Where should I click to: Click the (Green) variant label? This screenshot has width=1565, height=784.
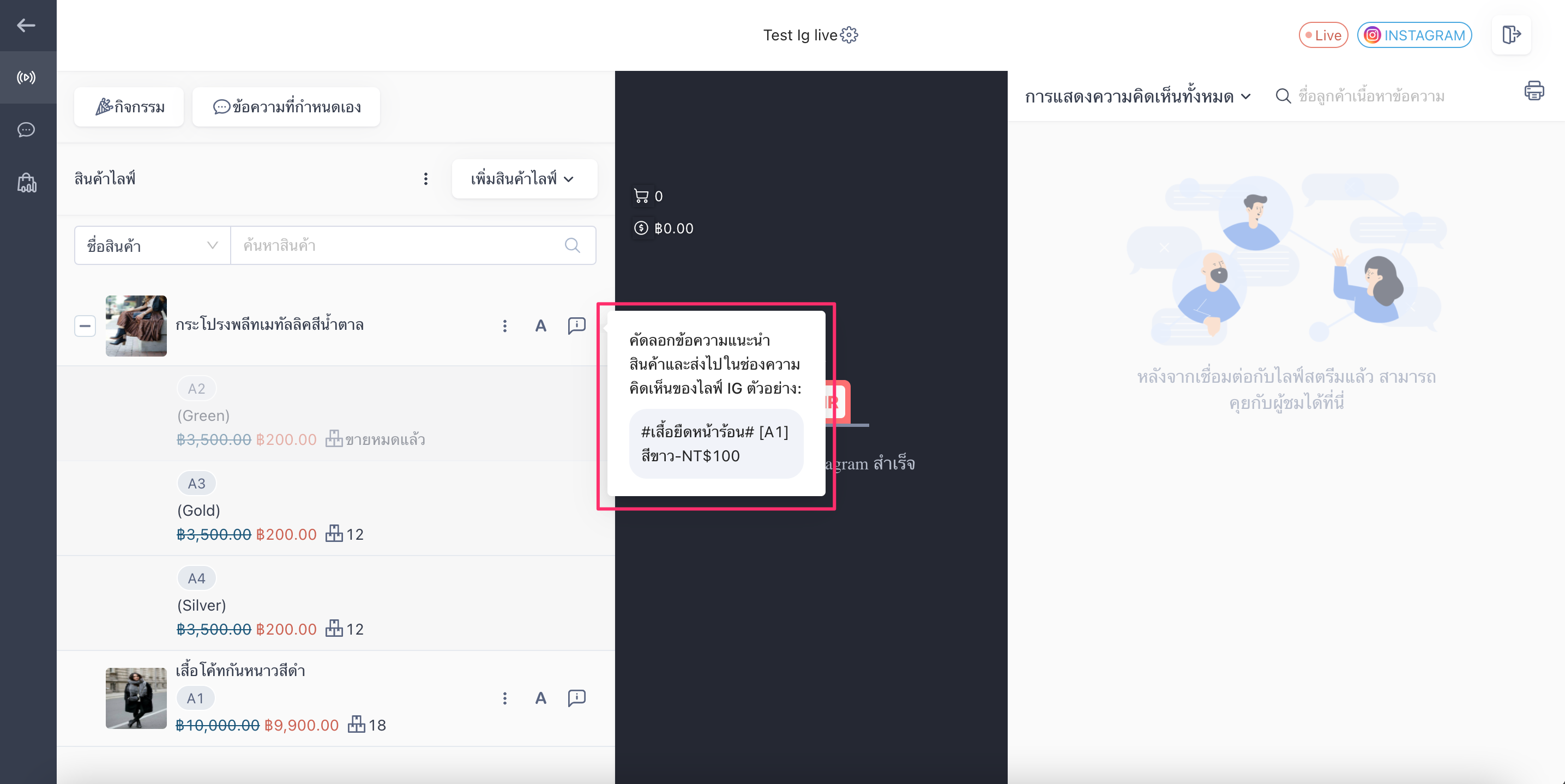point(203,416)
